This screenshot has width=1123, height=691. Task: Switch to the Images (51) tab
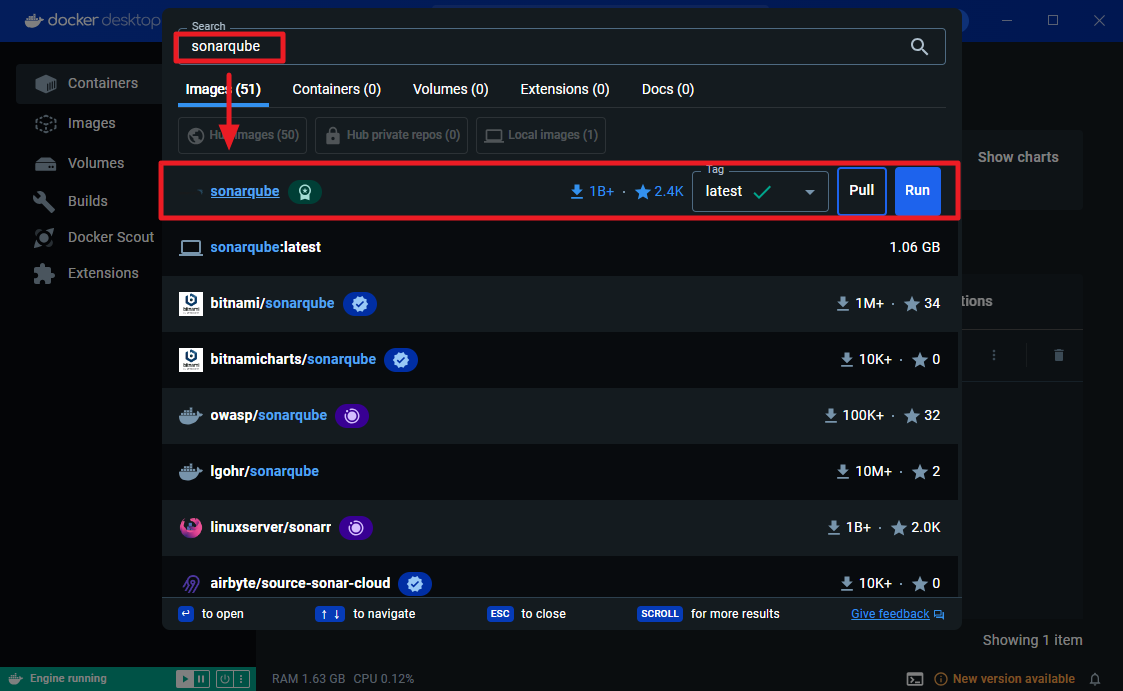click(x=223, y=90)
